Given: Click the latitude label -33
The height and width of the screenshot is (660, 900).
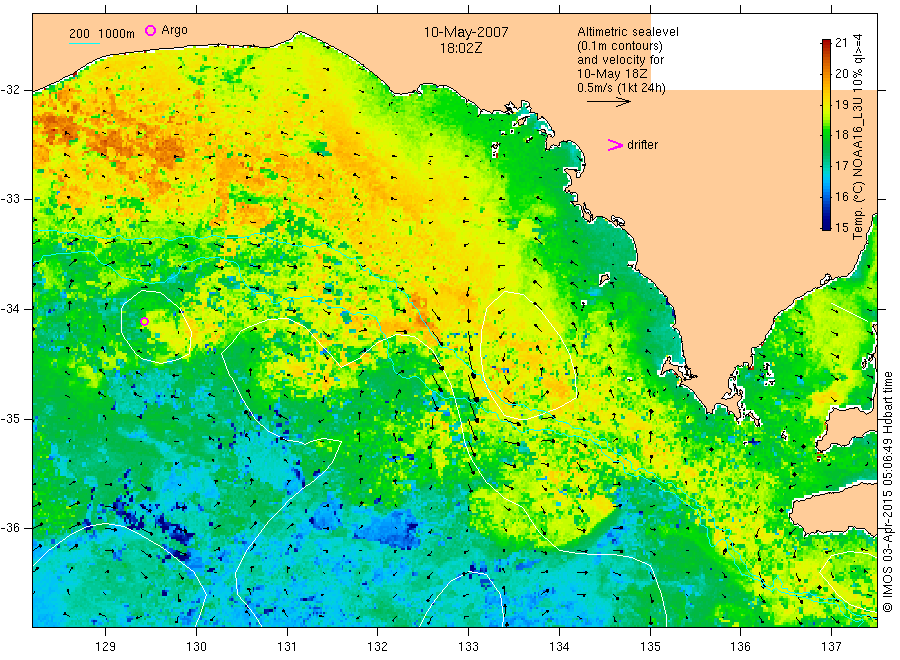Looking at the screenshot, I should [10, 199].
